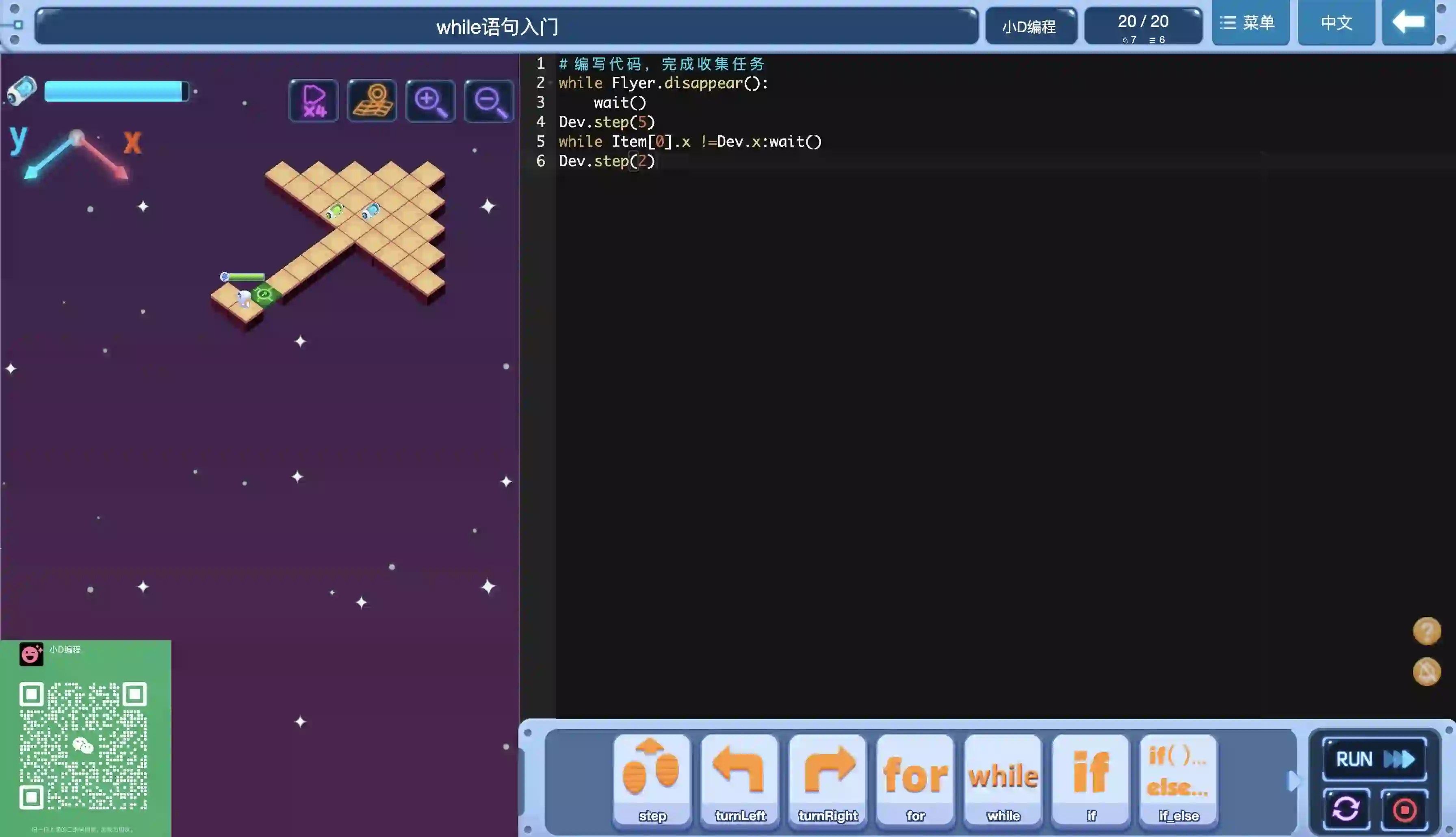Go back with the arrow button
The height and width of the screenshot is (837, 1456).
[x=1408, y=23]
